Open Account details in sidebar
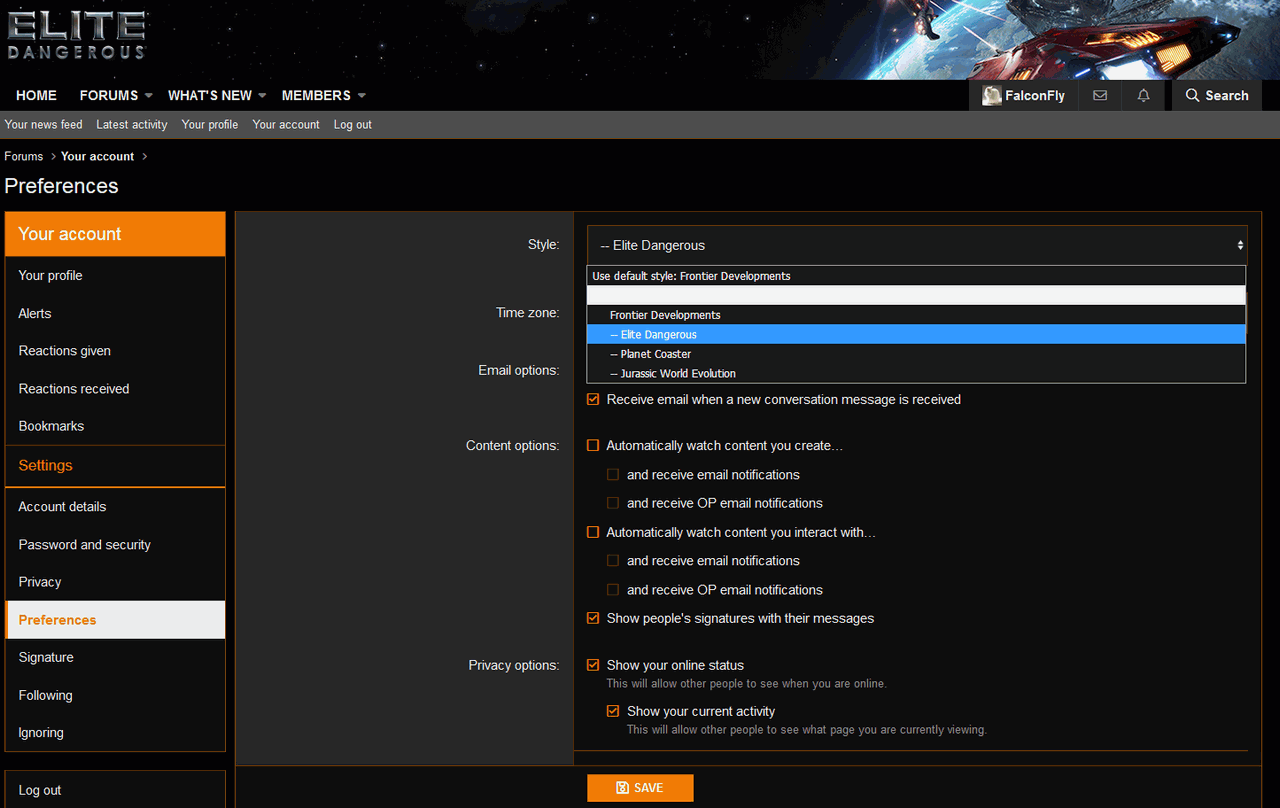The width and height of the screenshot is (1280, 808). pyautogui.click(x=115, y=507)
